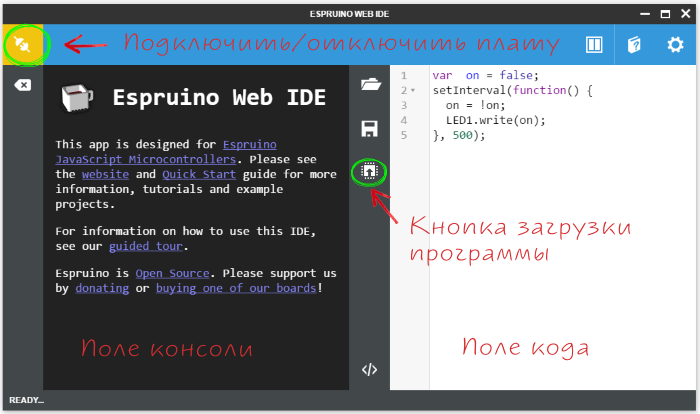Click the Open Source link
This screenshot has width=700, height=414.
pyautogui.click(x=172, y=273)
